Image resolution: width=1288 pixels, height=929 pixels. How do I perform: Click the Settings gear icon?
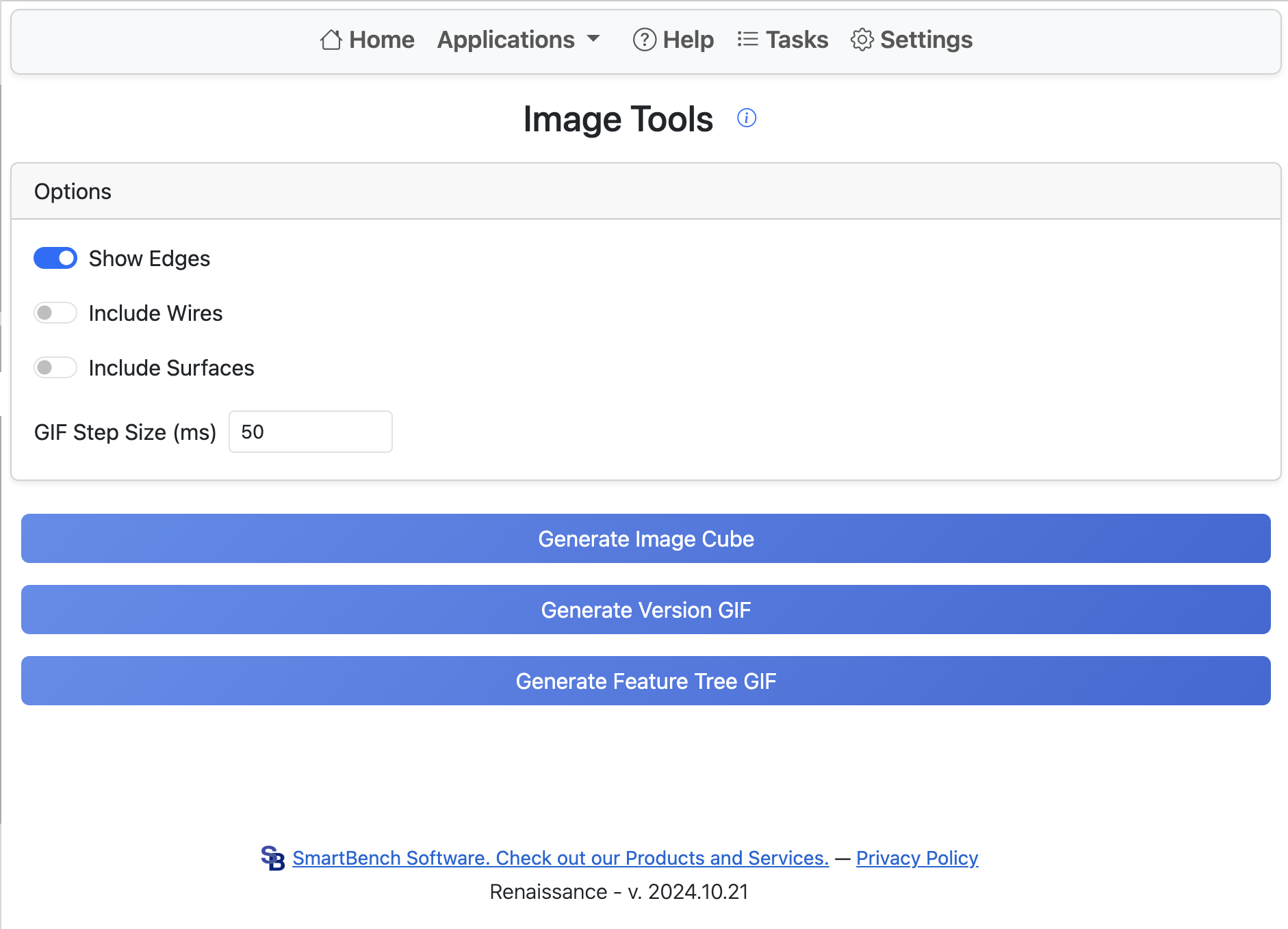tap(862, 40)
